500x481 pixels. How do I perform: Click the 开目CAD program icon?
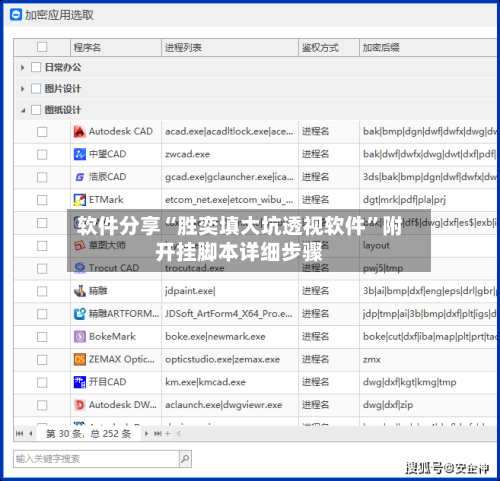click(79, 382)
